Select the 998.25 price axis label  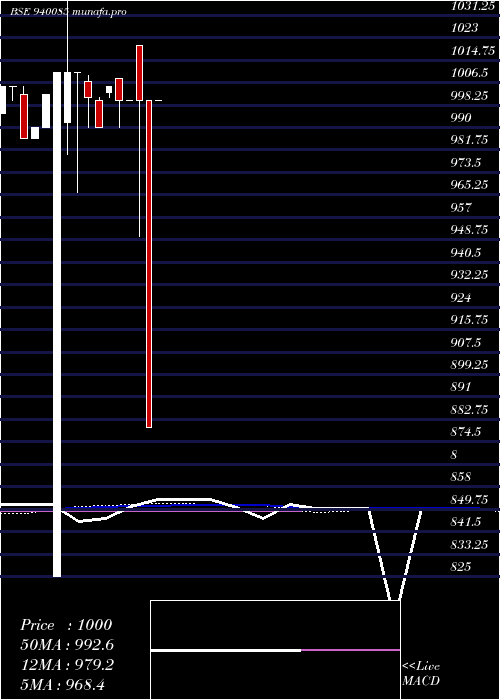[x=469, y=96]
